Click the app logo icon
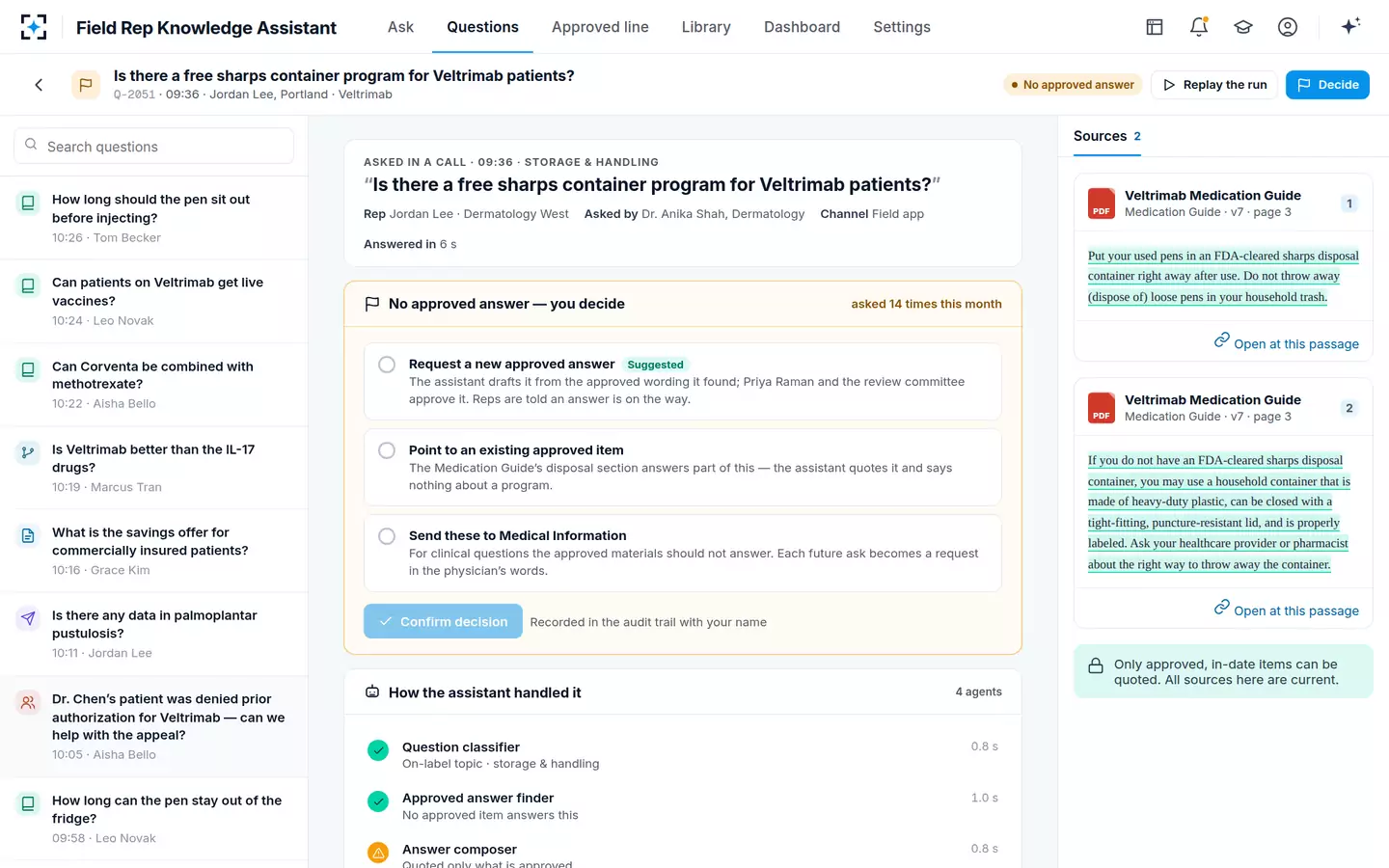The image size is (1389, 868). (34, 27)
